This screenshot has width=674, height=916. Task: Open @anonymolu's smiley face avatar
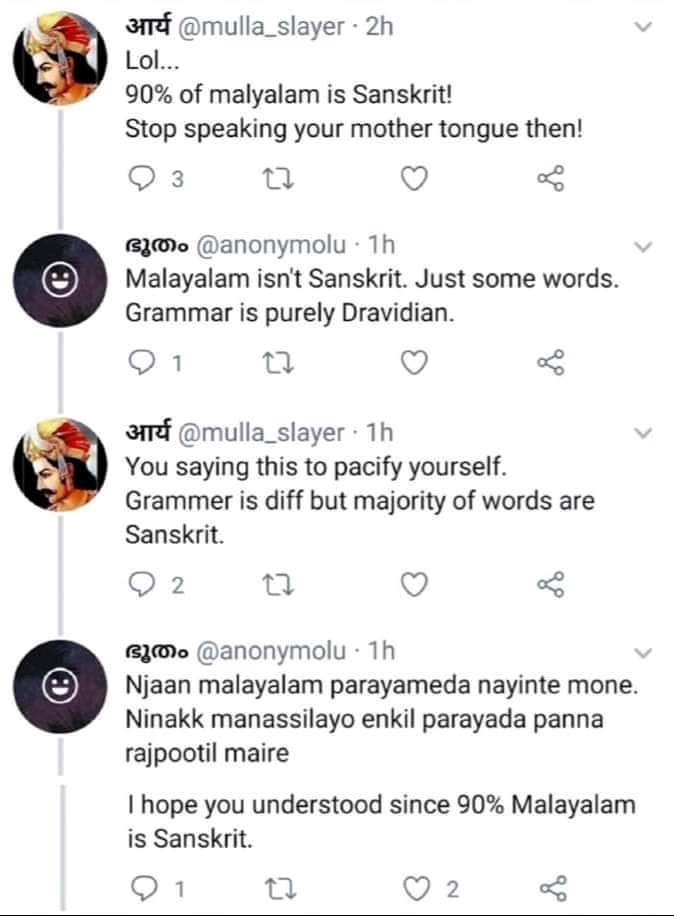[62, 279]
